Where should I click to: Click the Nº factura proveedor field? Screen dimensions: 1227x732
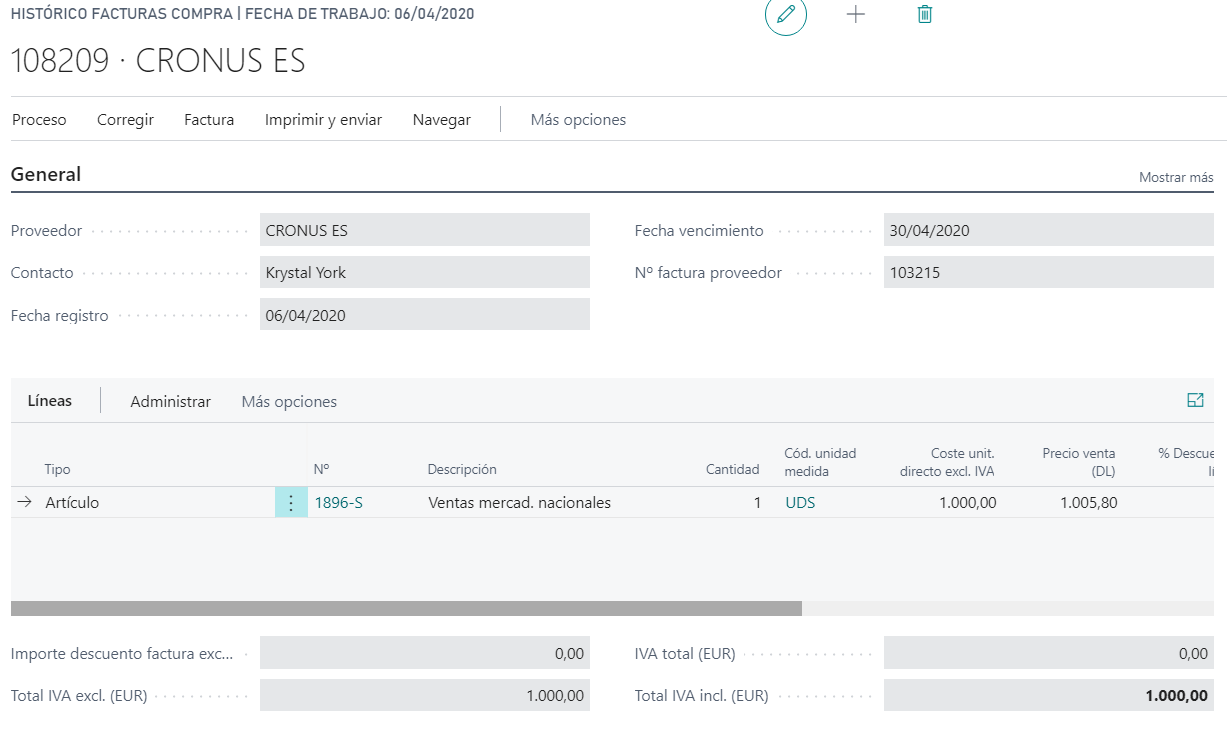pyautogui.click(x=1048, y=272)
